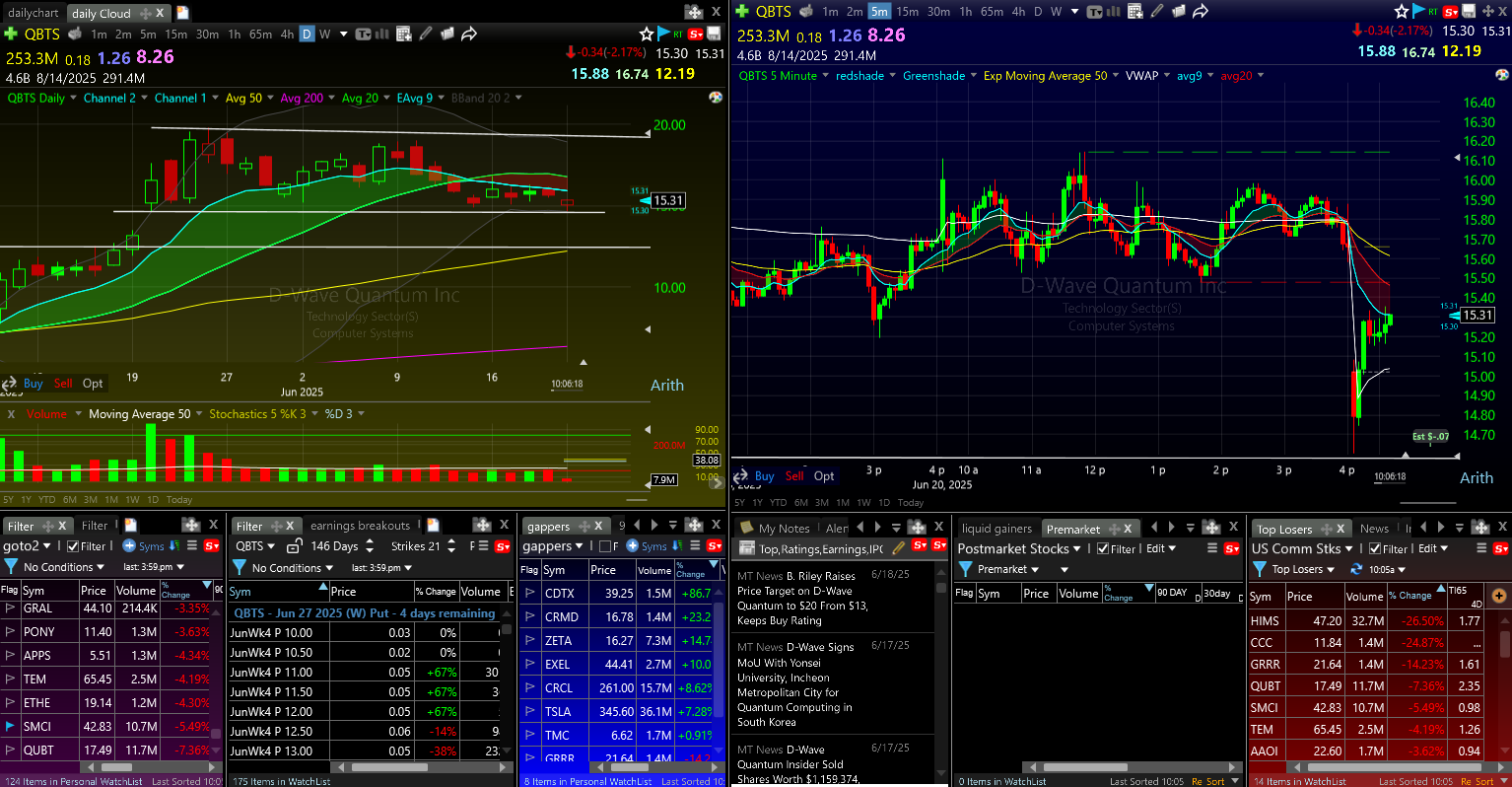Select 15m timeframe on right chart

point(907,12)
